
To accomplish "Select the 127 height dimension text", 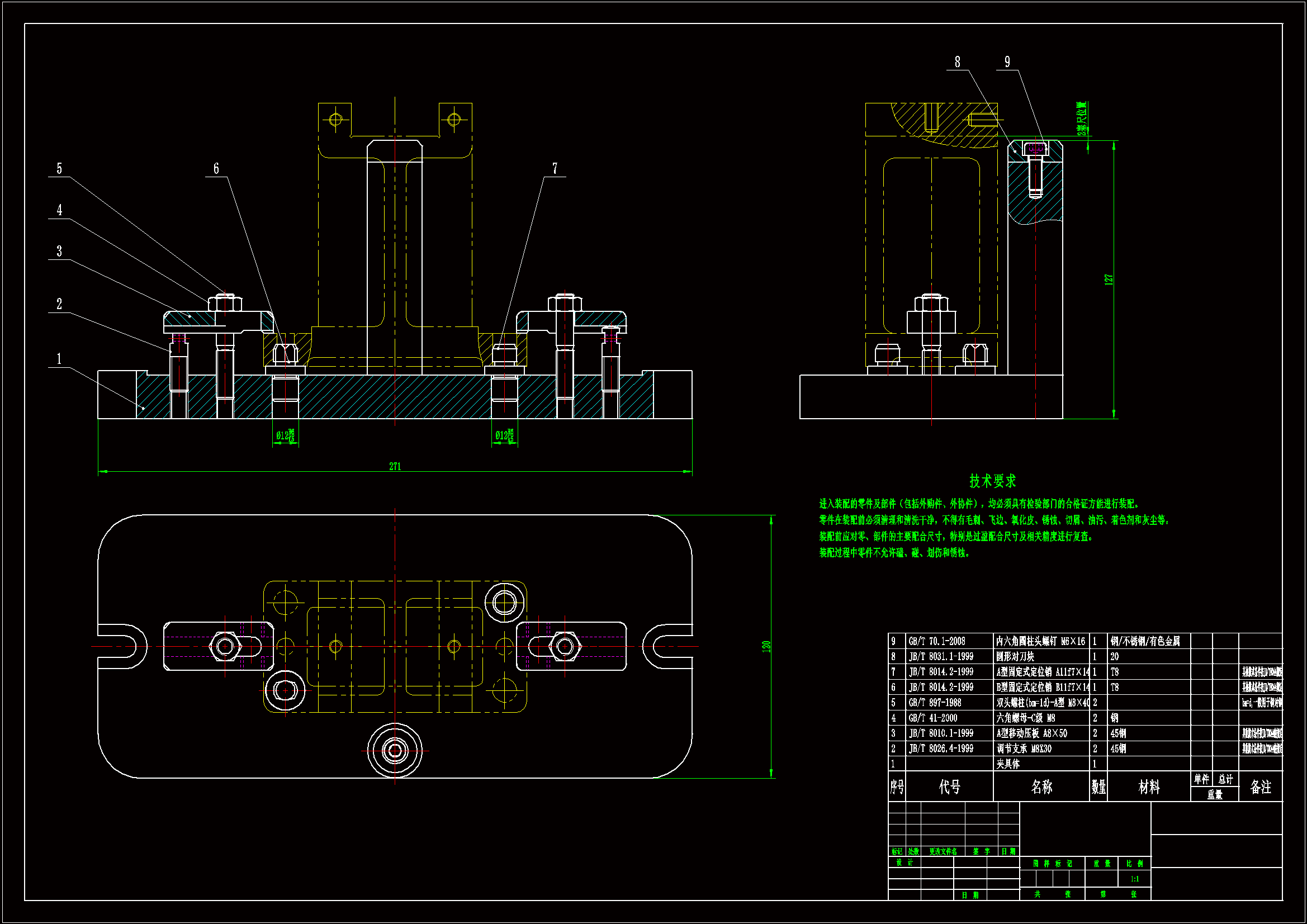I will tap(1109, 279).
